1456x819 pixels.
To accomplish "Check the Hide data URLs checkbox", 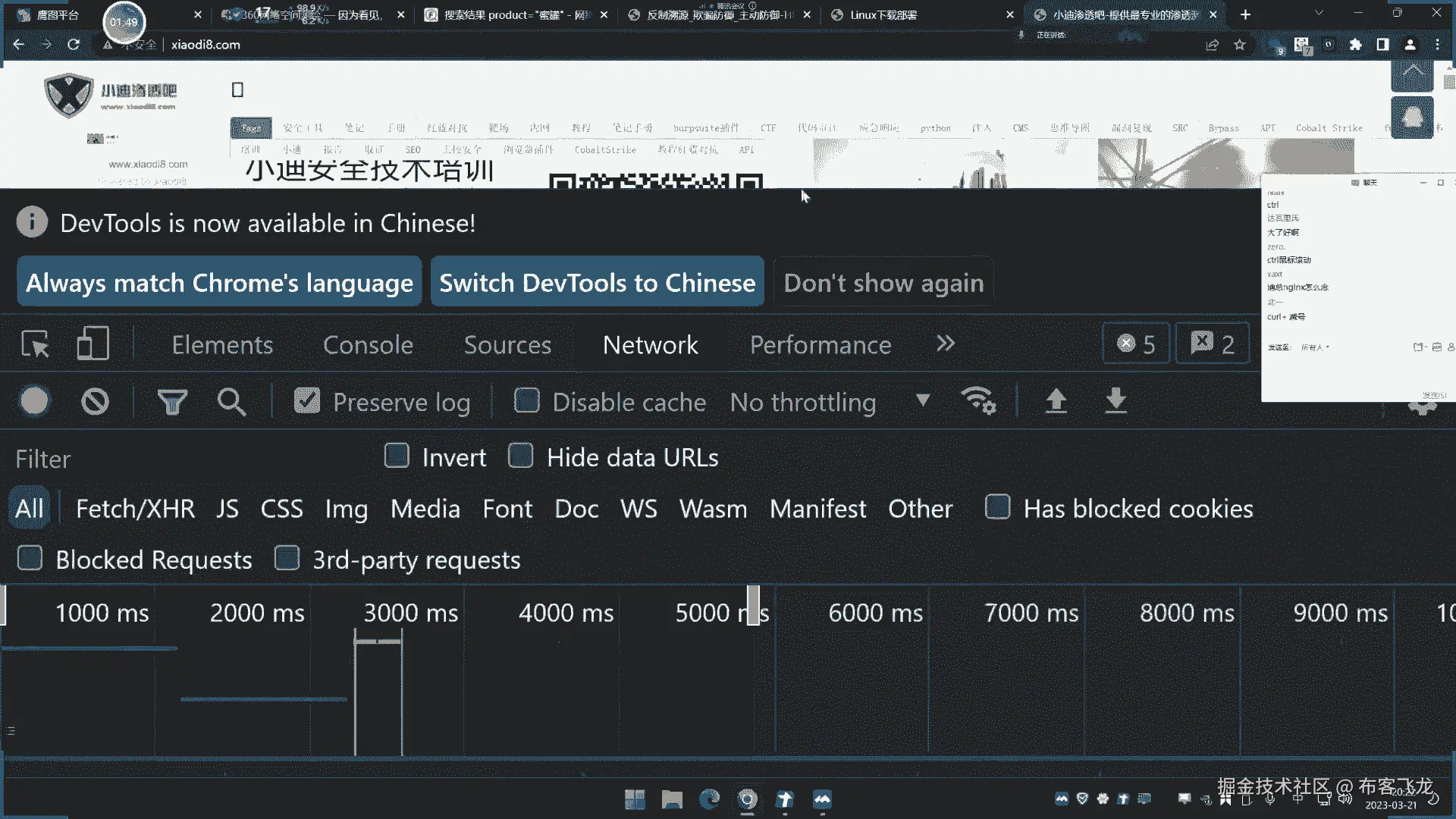I will click(x=521, y=457).
